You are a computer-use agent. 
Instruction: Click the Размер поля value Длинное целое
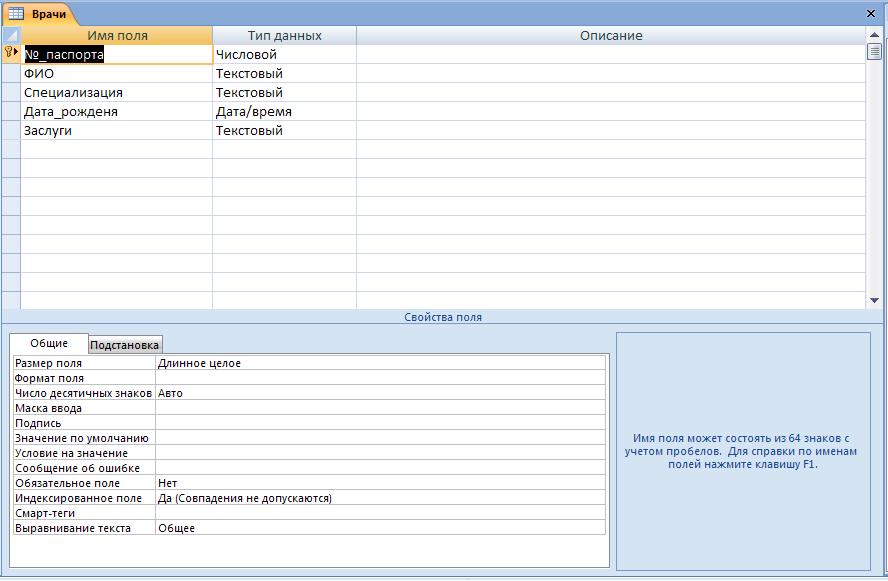[x=381, y=363]
